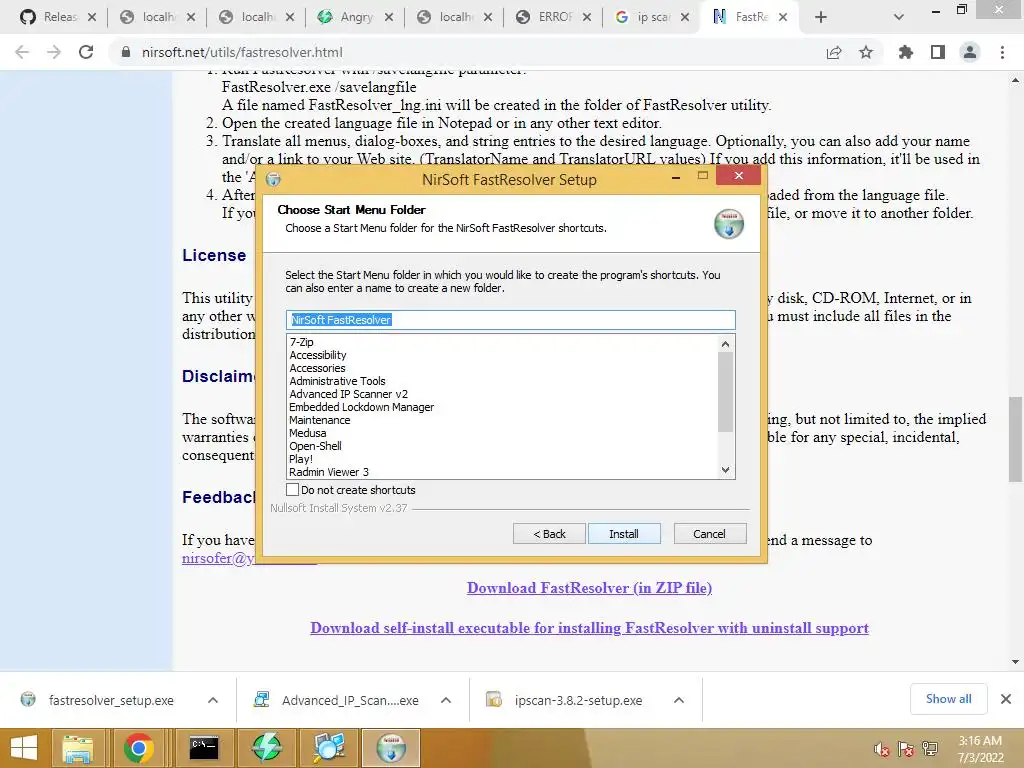
Task: Open File Explorer from the taskbar
Action: pyautogui.click(x=77, y=748)
